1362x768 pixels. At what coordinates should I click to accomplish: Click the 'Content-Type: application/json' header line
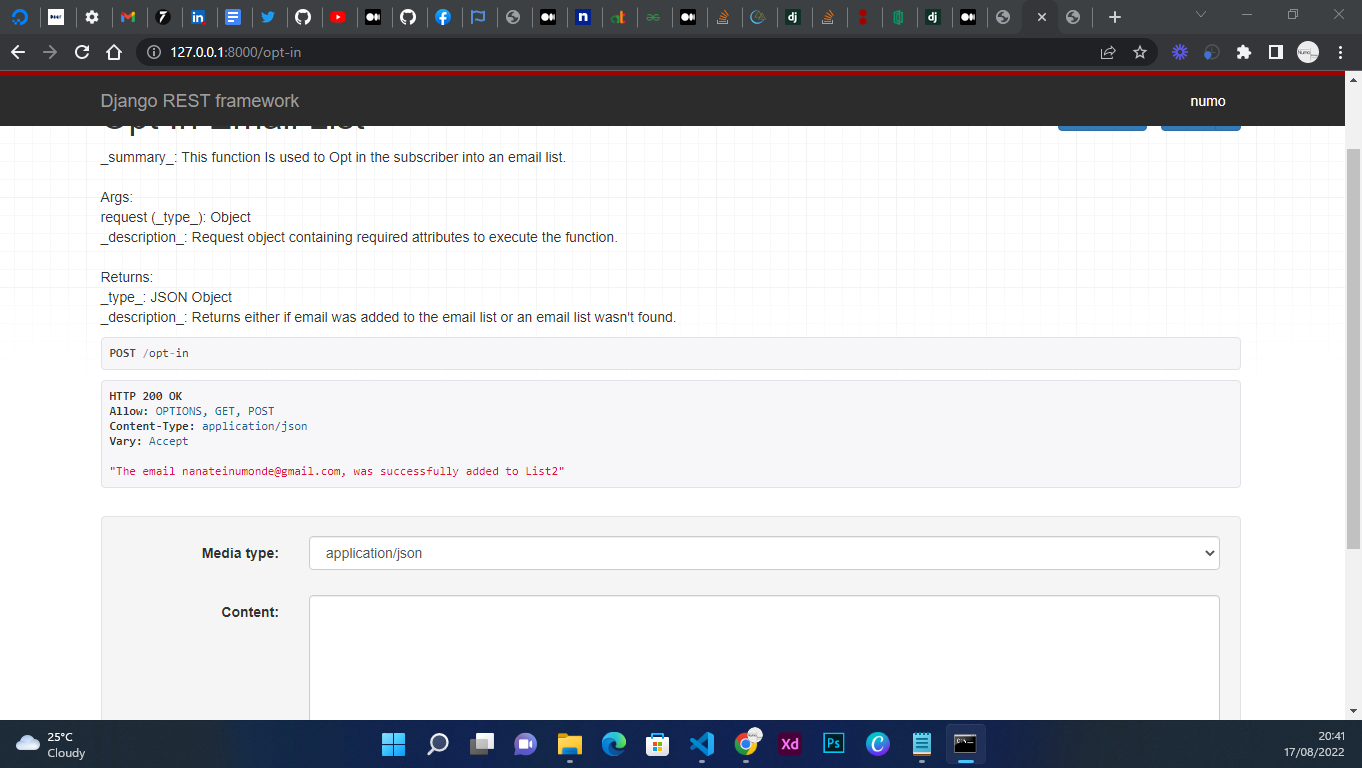[x=208, y=426]
